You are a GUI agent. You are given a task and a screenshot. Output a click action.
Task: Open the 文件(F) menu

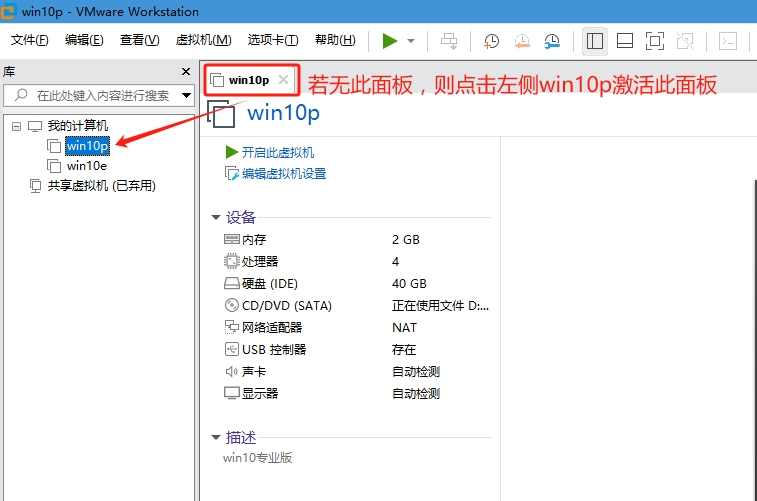point(29,40)
